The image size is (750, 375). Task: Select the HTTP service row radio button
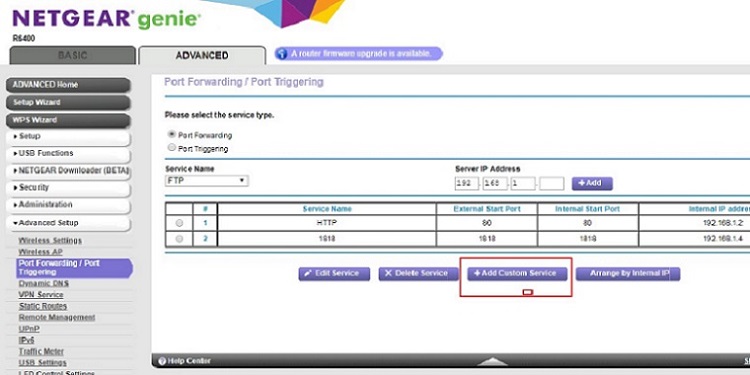tap(179, 223)
